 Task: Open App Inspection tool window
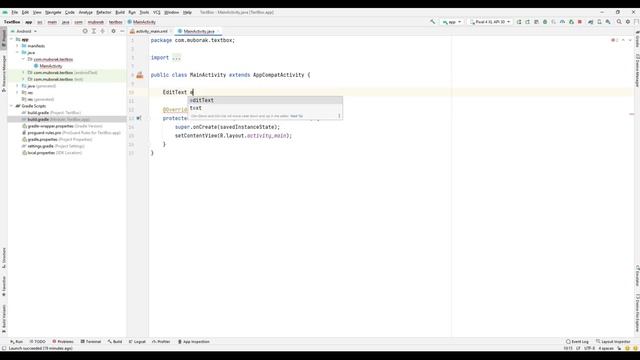(193, 342)
